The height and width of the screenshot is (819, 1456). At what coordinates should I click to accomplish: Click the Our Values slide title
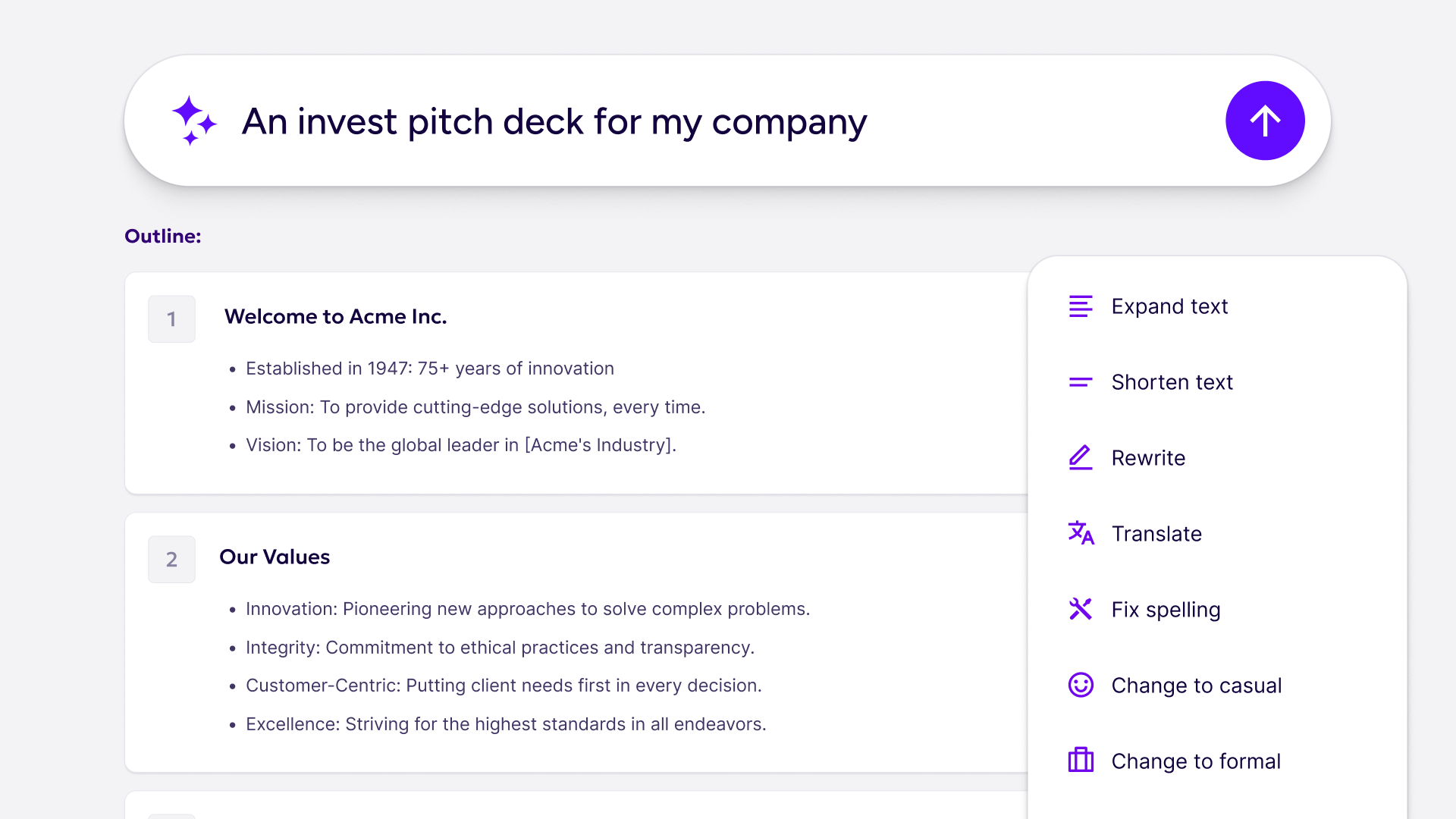coord(275,557)
